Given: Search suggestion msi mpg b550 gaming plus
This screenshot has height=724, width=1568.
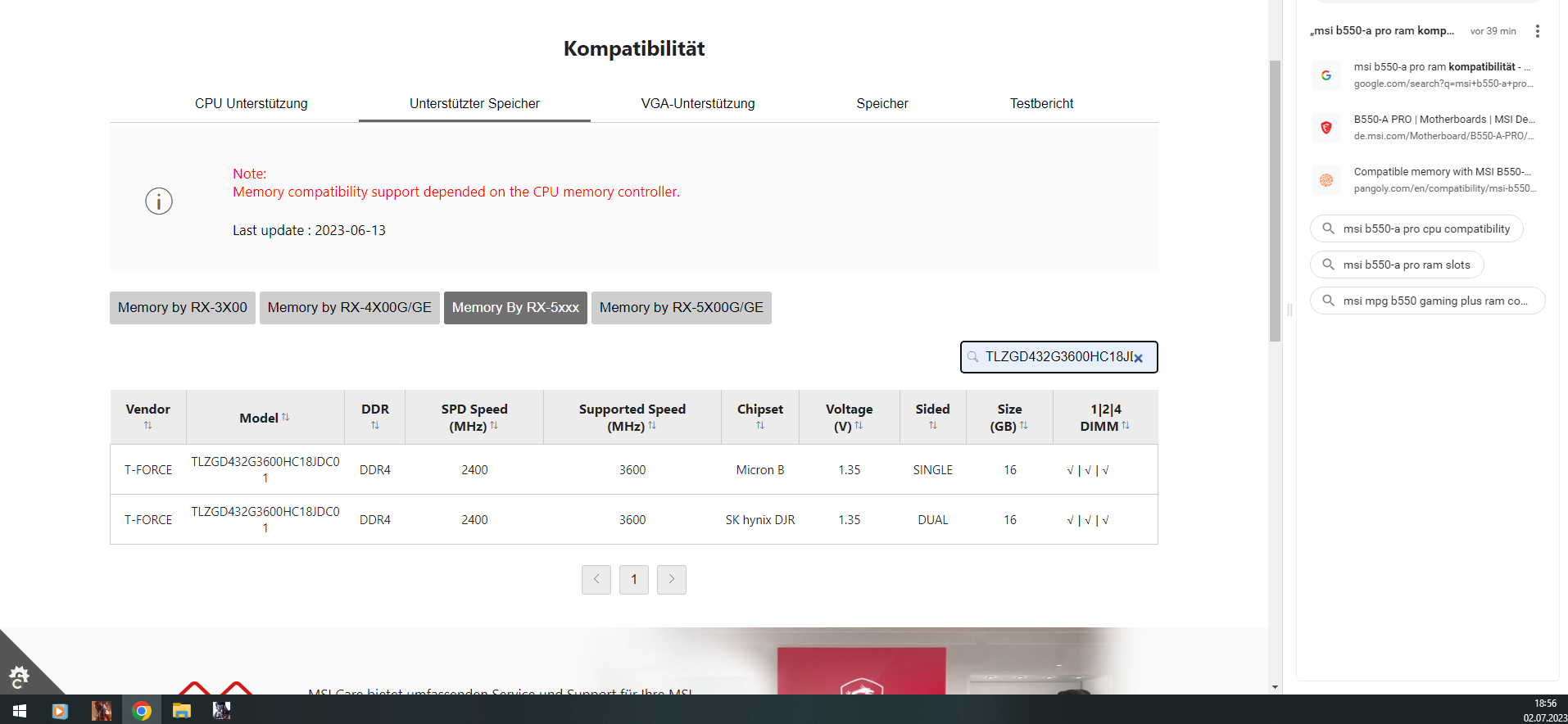Looking at the screenshot, I should (x=1427, y=301).
